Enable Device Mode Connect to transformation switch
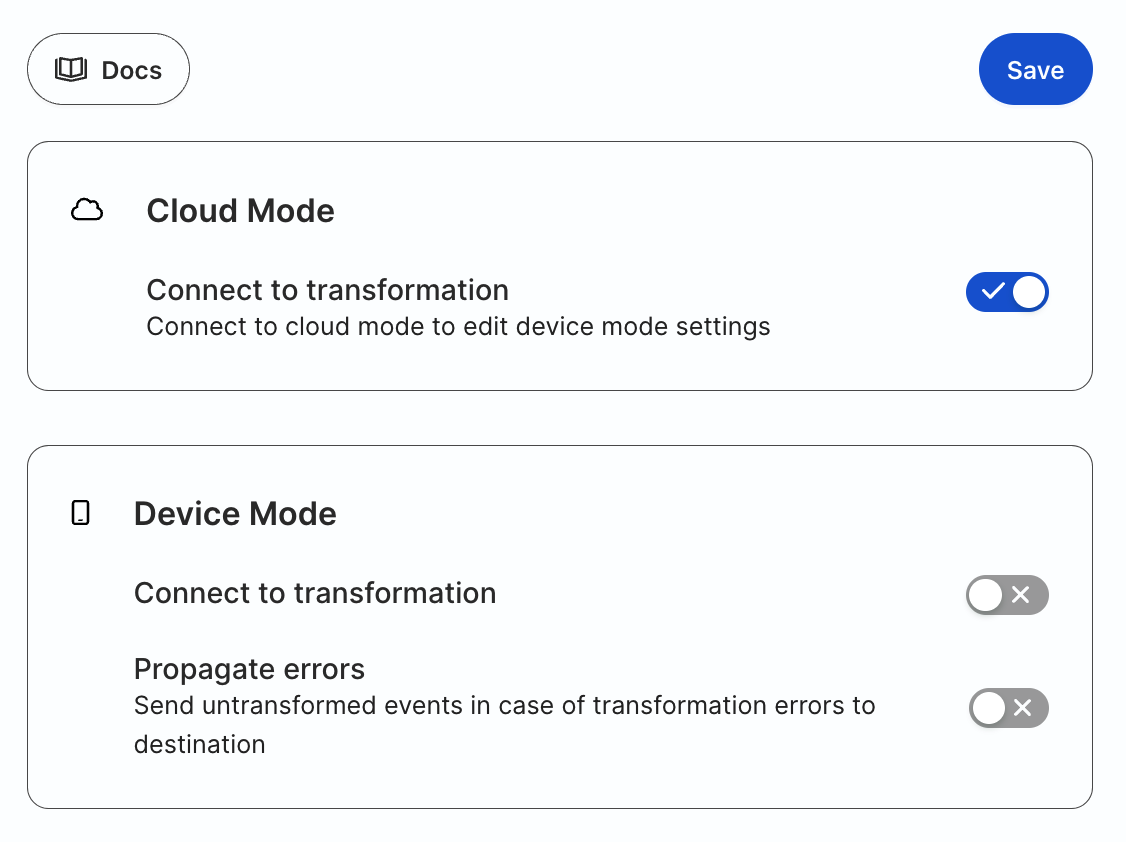 [x=1007, y=594]
